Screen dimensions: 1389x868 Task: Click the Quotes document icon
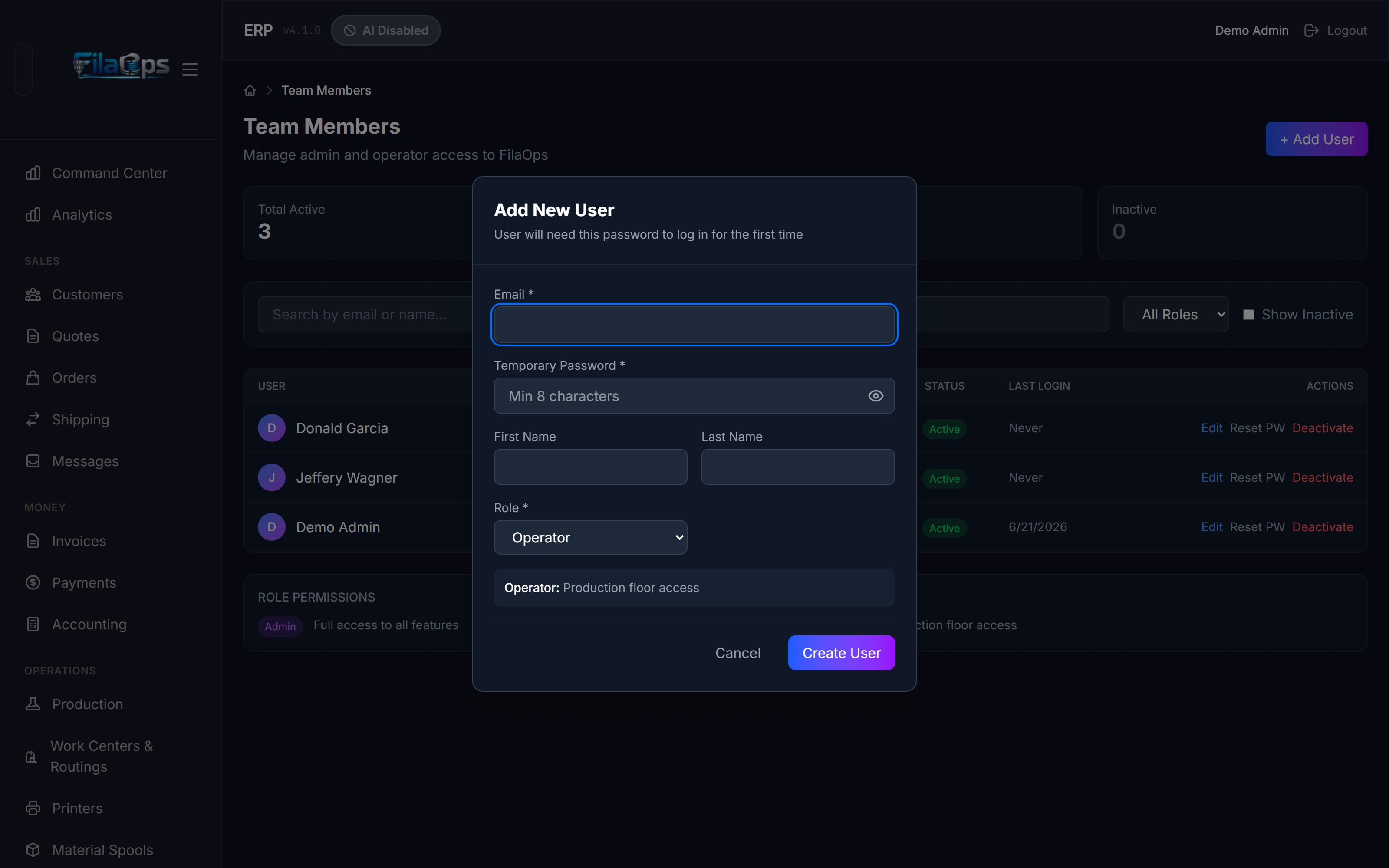(33, 336)
